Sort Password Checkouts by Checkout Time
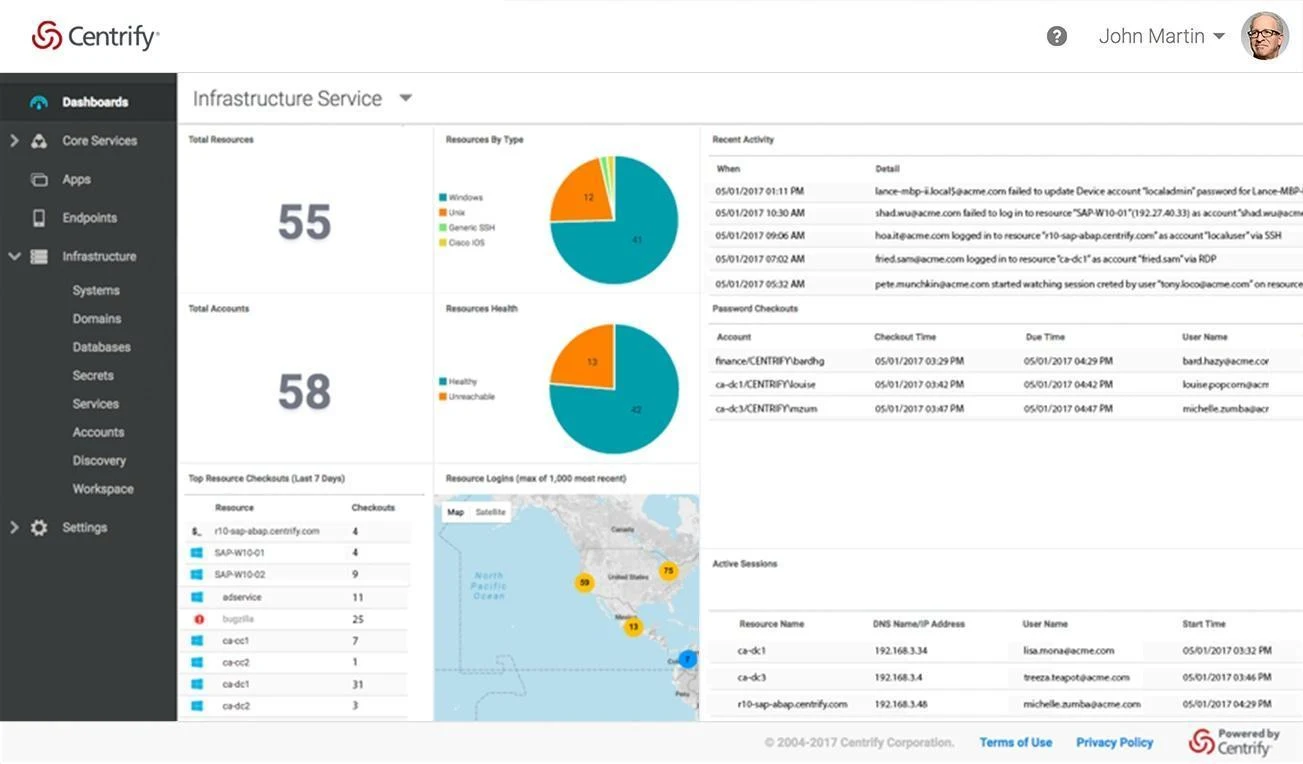 click(905, 337)
